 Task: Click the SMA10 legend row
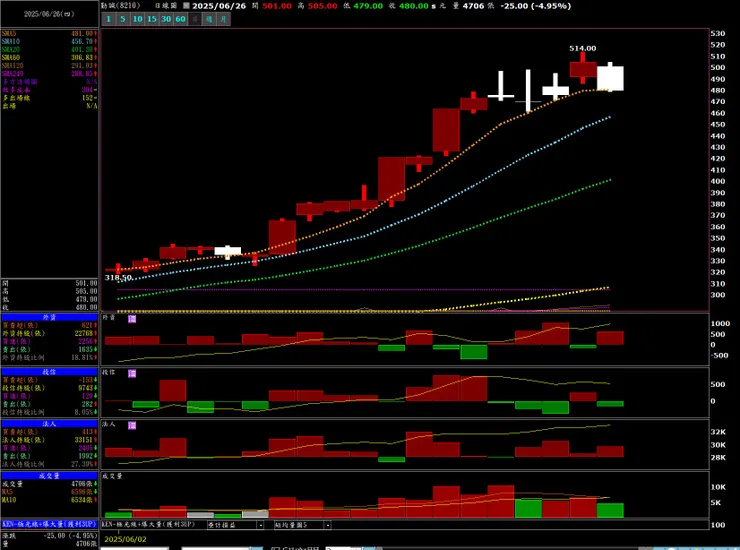coord(50,42)
